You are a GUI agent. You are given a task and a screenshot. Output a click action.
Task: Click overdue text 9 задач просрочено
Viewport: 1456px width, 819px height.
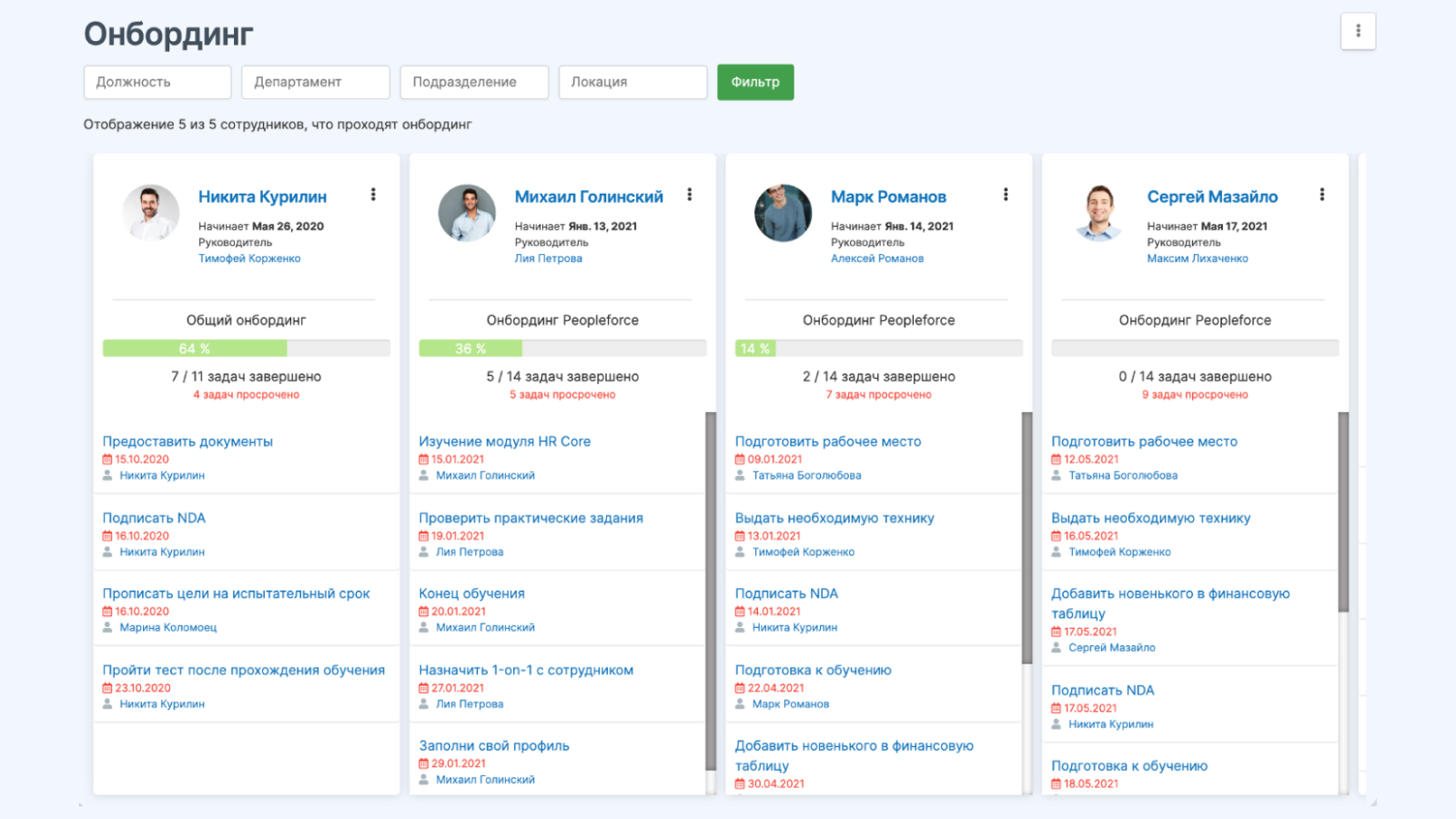tap(1195, 395)
